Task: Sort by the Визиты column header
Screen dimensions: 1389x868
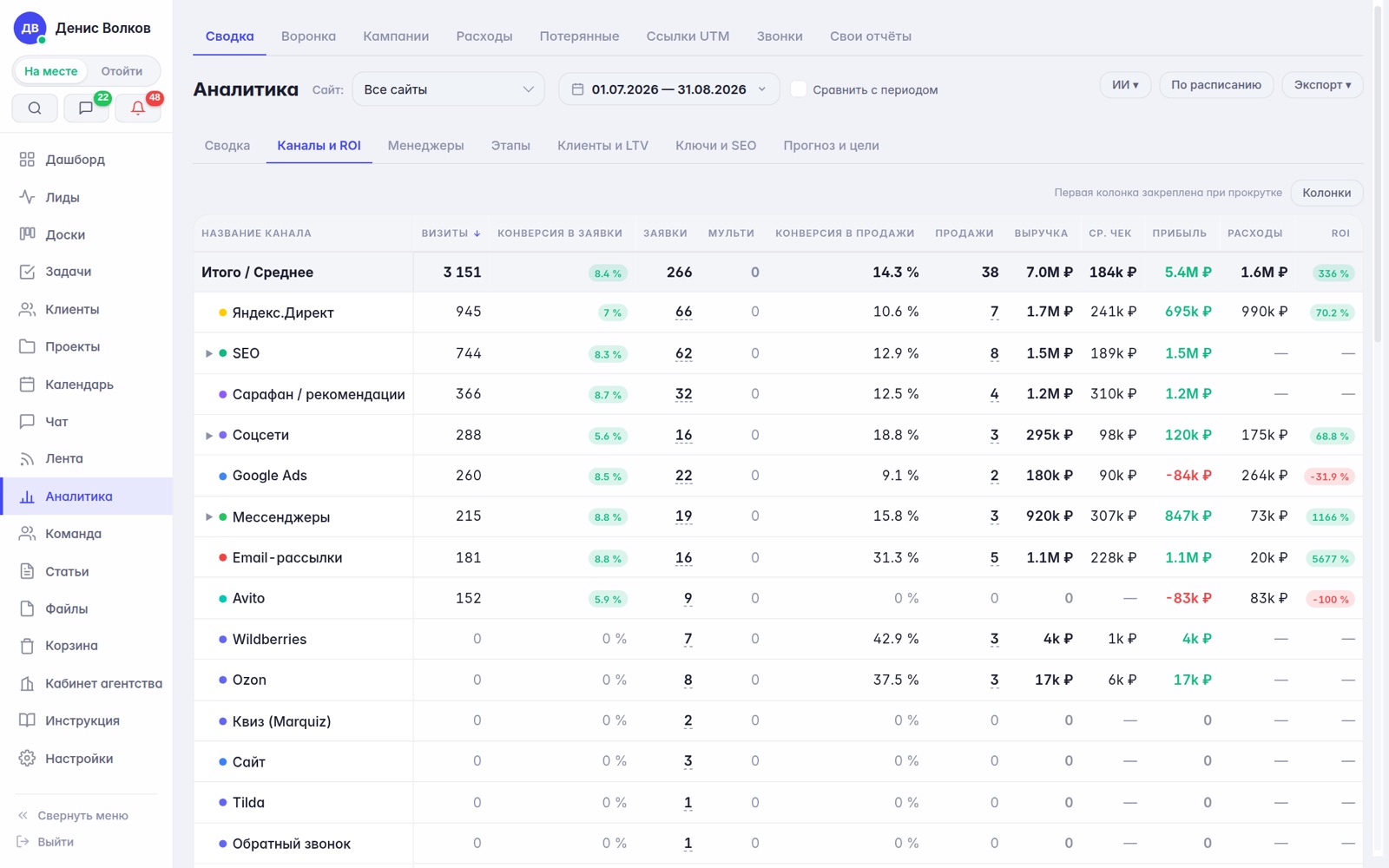Action: pos(451,233)
